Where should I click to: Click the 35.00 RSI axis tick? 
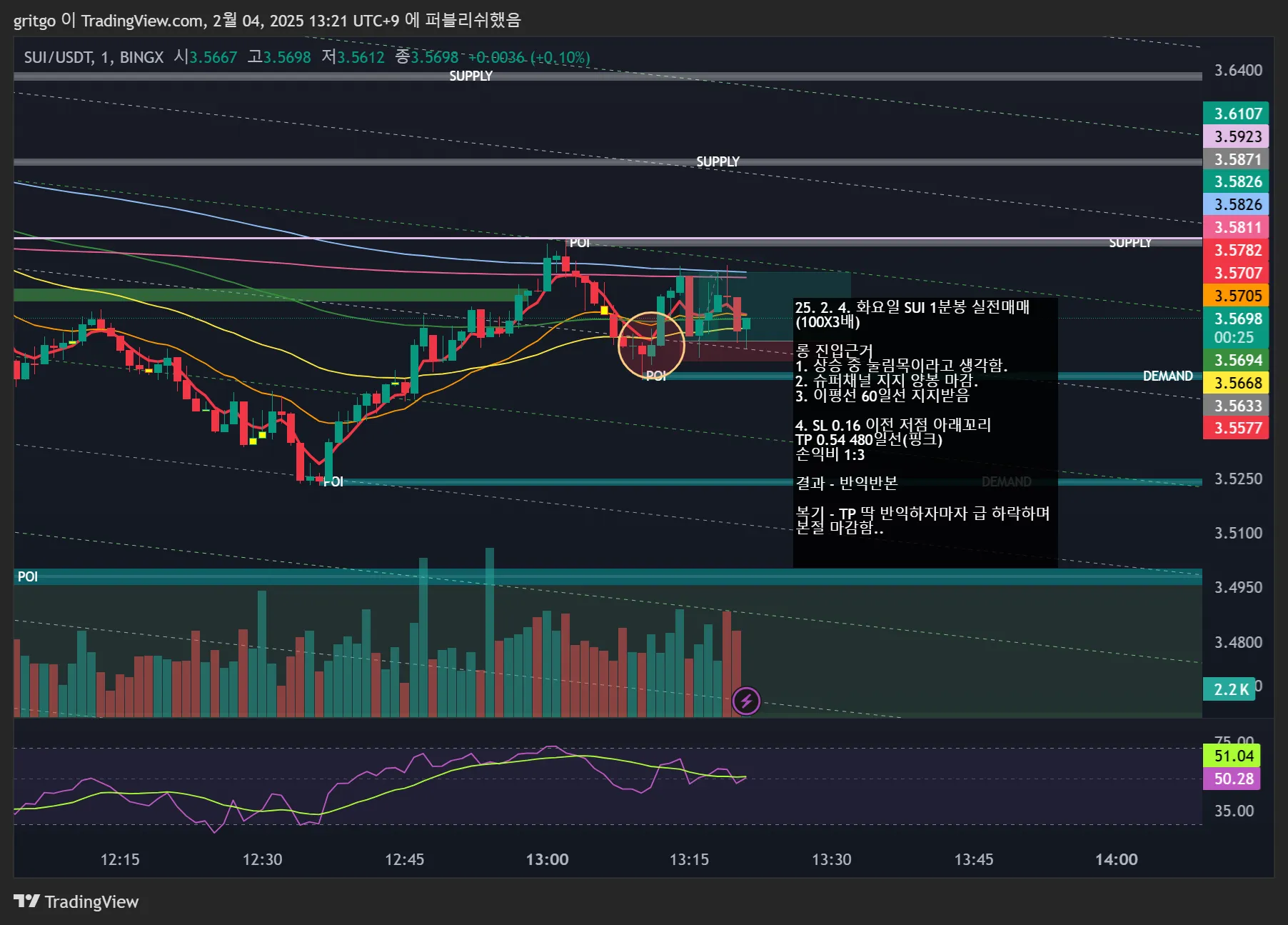pos(1234,811)
